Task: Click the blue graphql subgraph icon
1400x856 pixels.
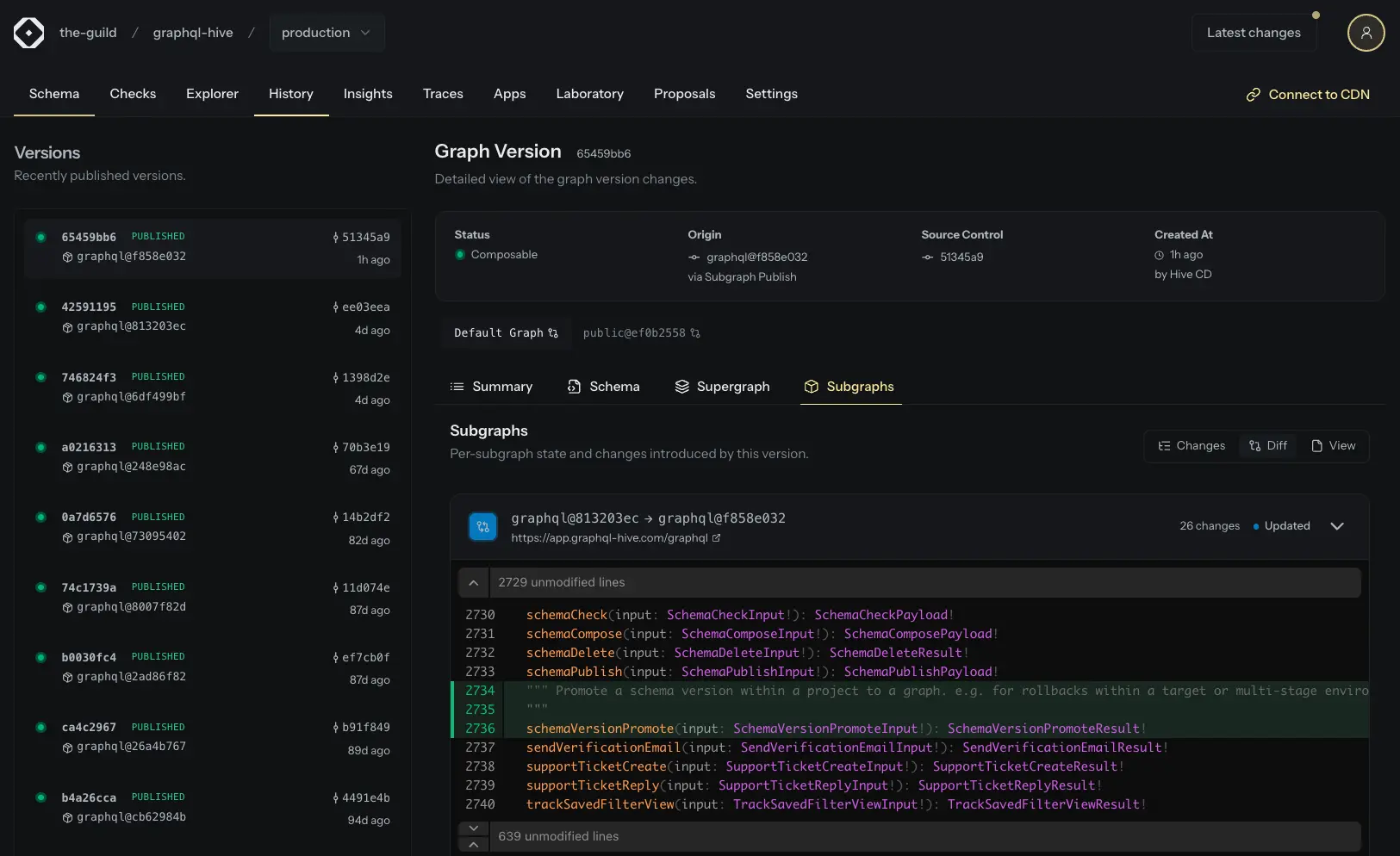Action: tap(482, 527)
